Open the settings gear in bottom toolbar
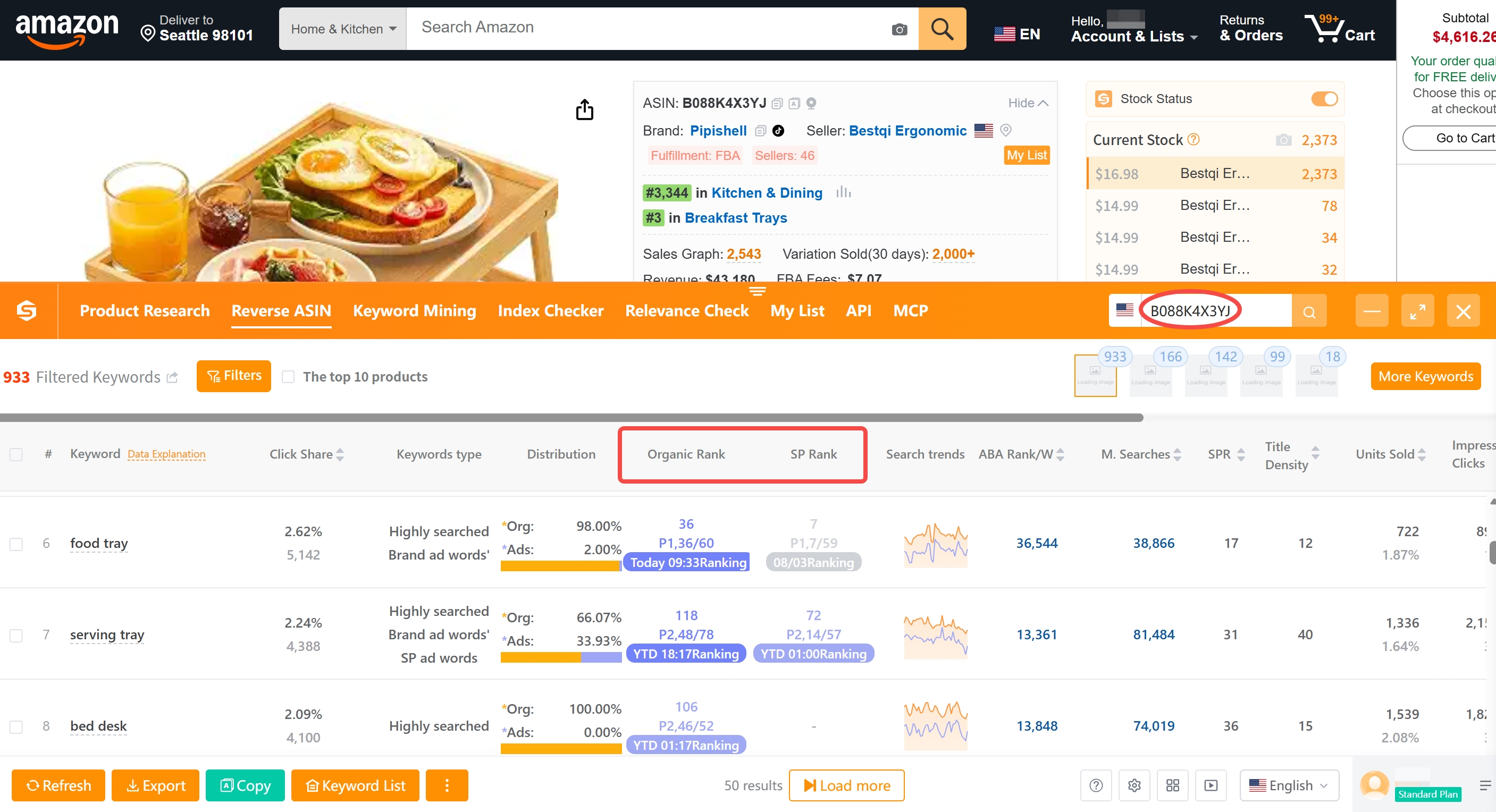1496x812 pixels. pyautogui.click(x=1134, y=785)
